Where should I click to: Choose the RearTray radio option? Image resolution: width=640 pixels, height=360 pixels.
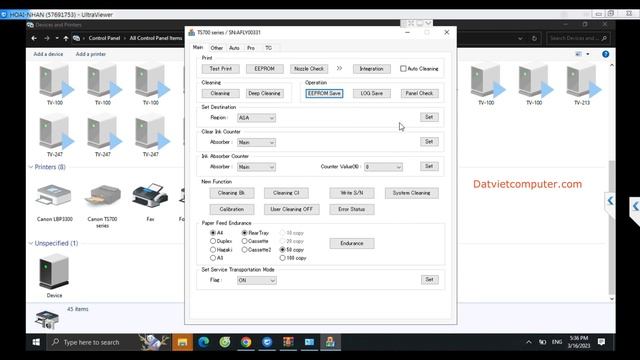click(244, 233)
